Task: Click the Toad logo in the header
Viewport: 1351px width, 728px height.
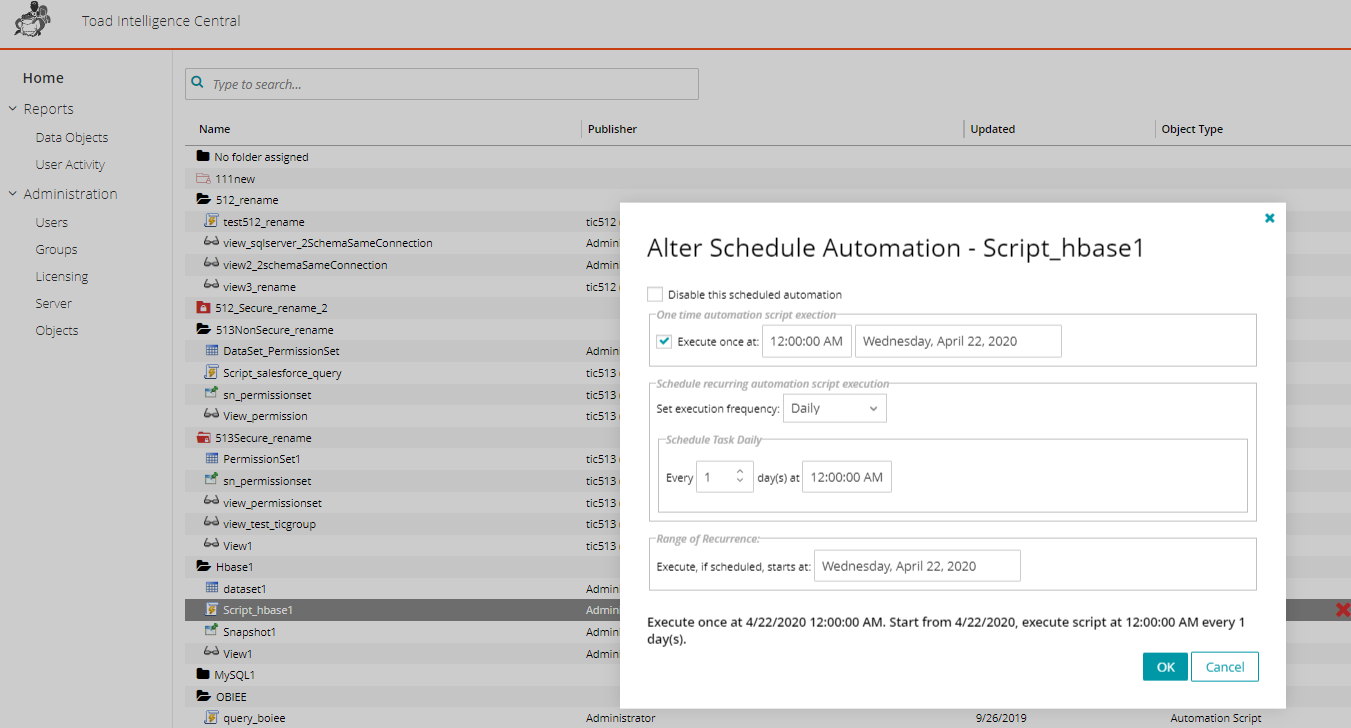Action: (34, 20)
